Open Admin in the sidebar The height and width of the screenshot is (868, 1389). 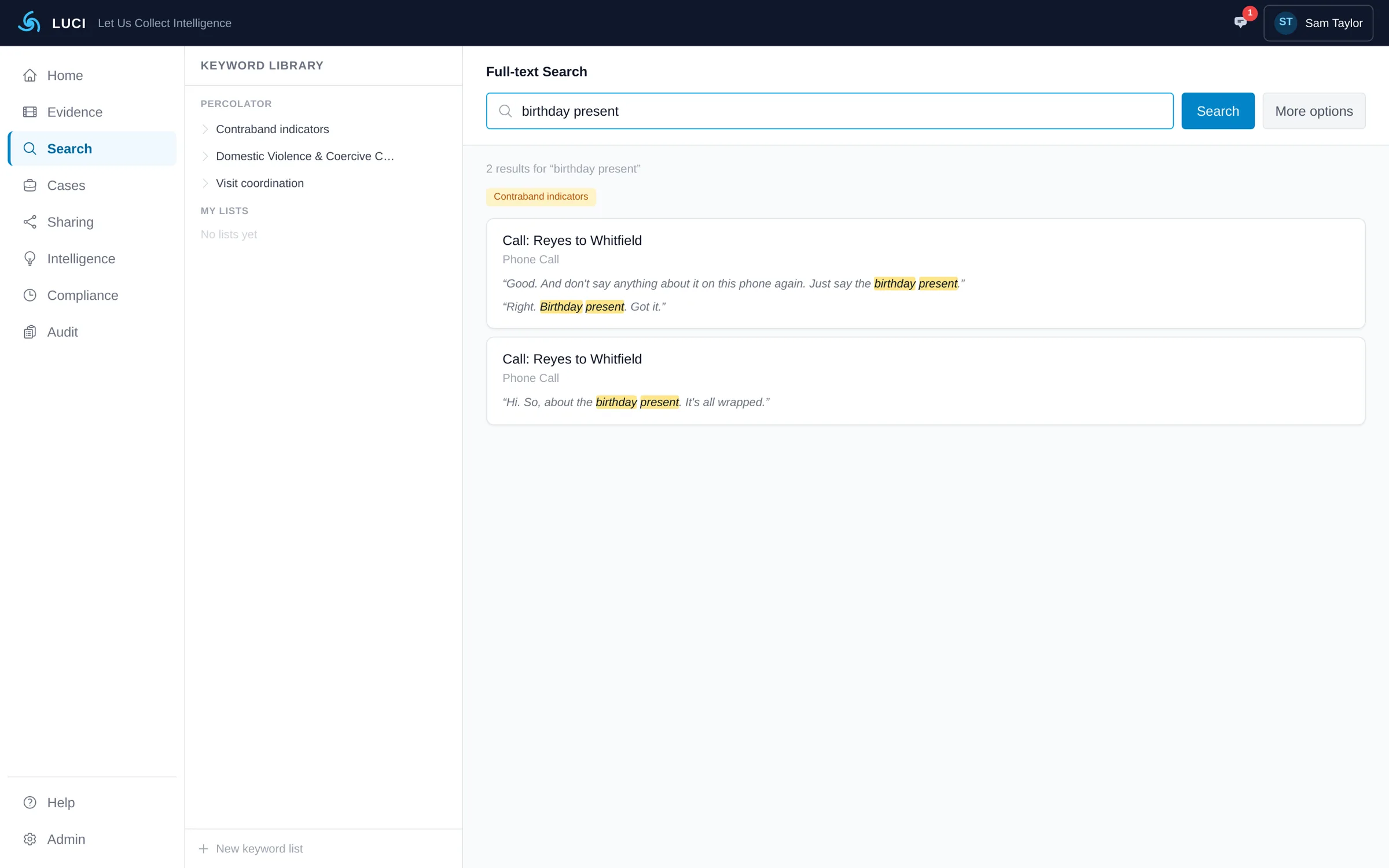[x=92, y=839]
